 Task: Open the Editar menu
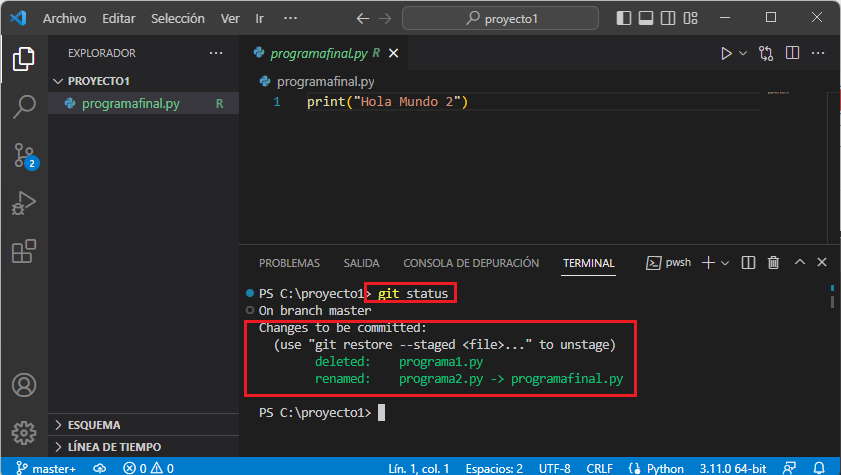coord(119,18)
